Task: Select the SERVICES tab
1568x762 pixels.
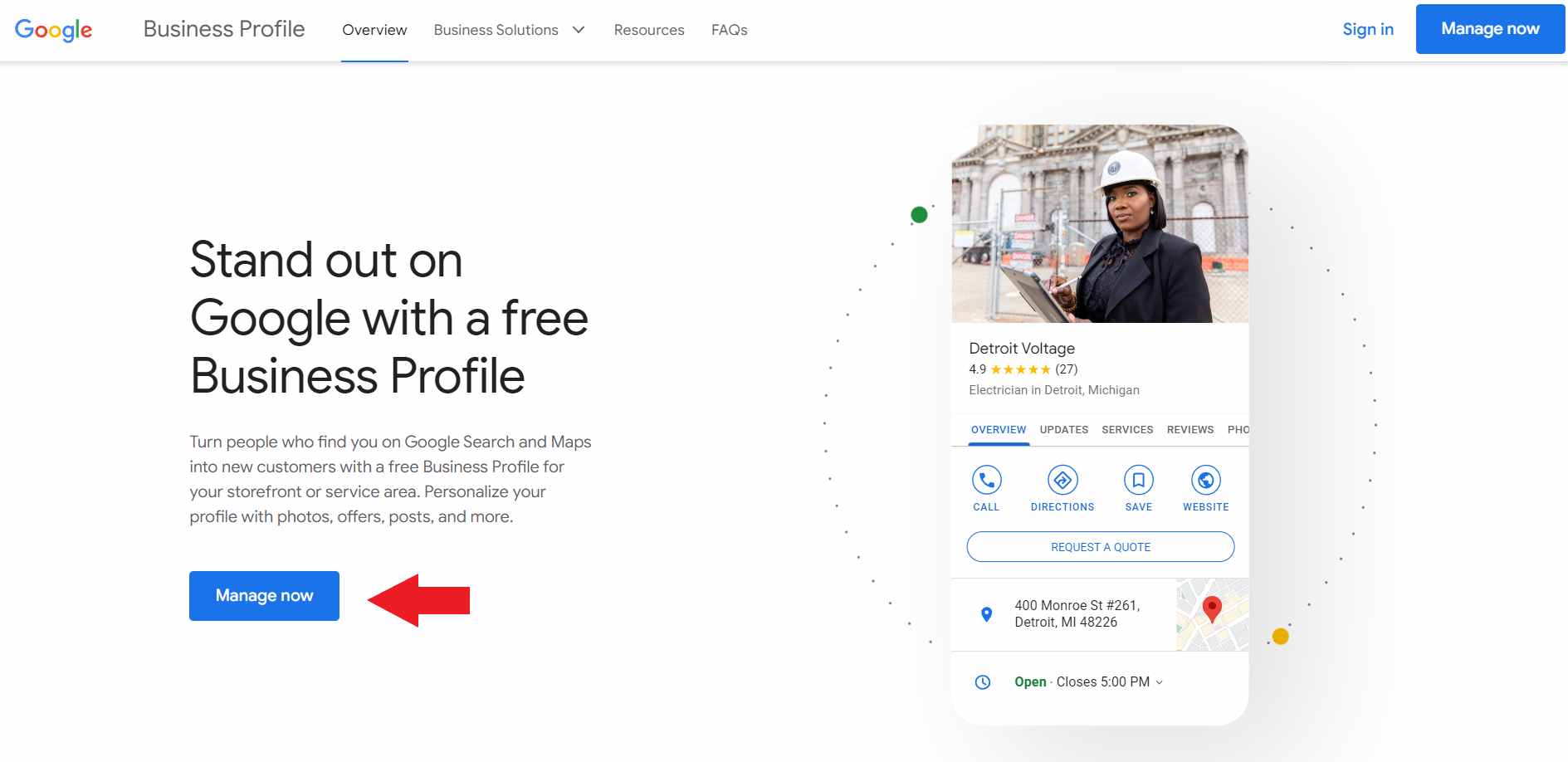Action: pyautogui.click(x=1127, y=429)
